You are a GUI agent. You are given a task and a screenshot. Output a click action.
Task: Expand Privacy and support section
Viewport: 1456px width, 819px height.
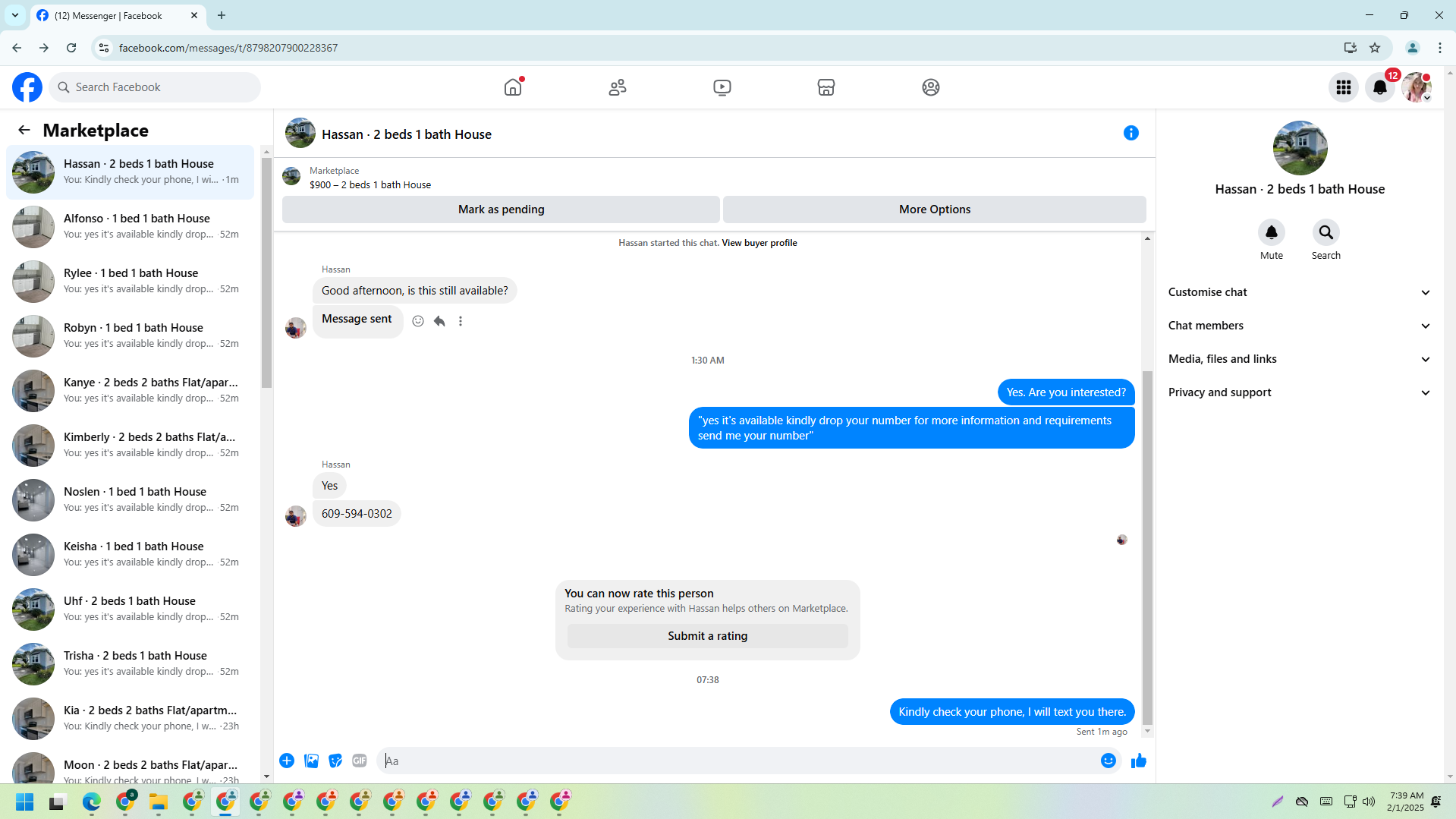(1300, 392)
